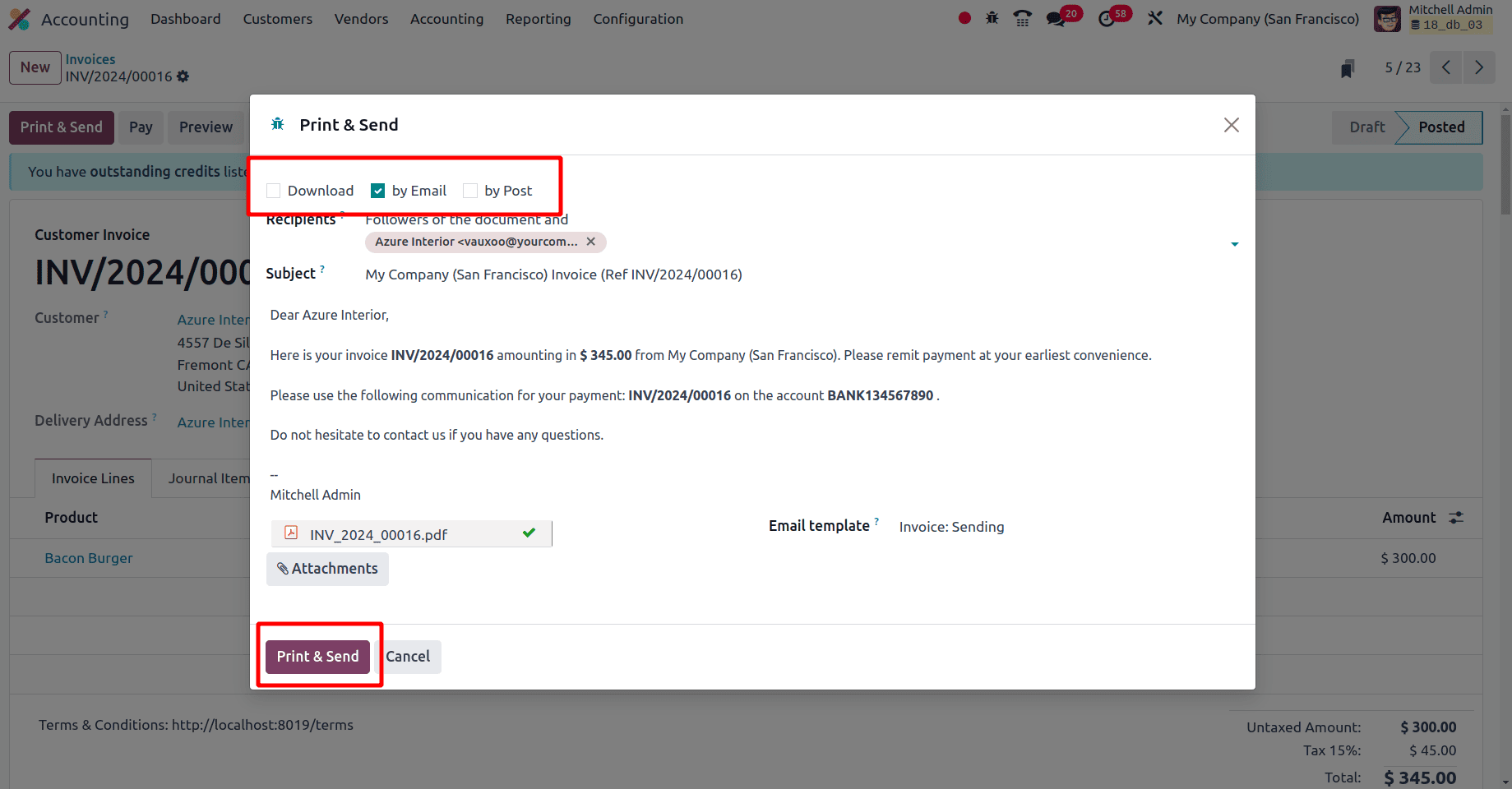
Task: Click the Product column header
Action: click(72, 518)
